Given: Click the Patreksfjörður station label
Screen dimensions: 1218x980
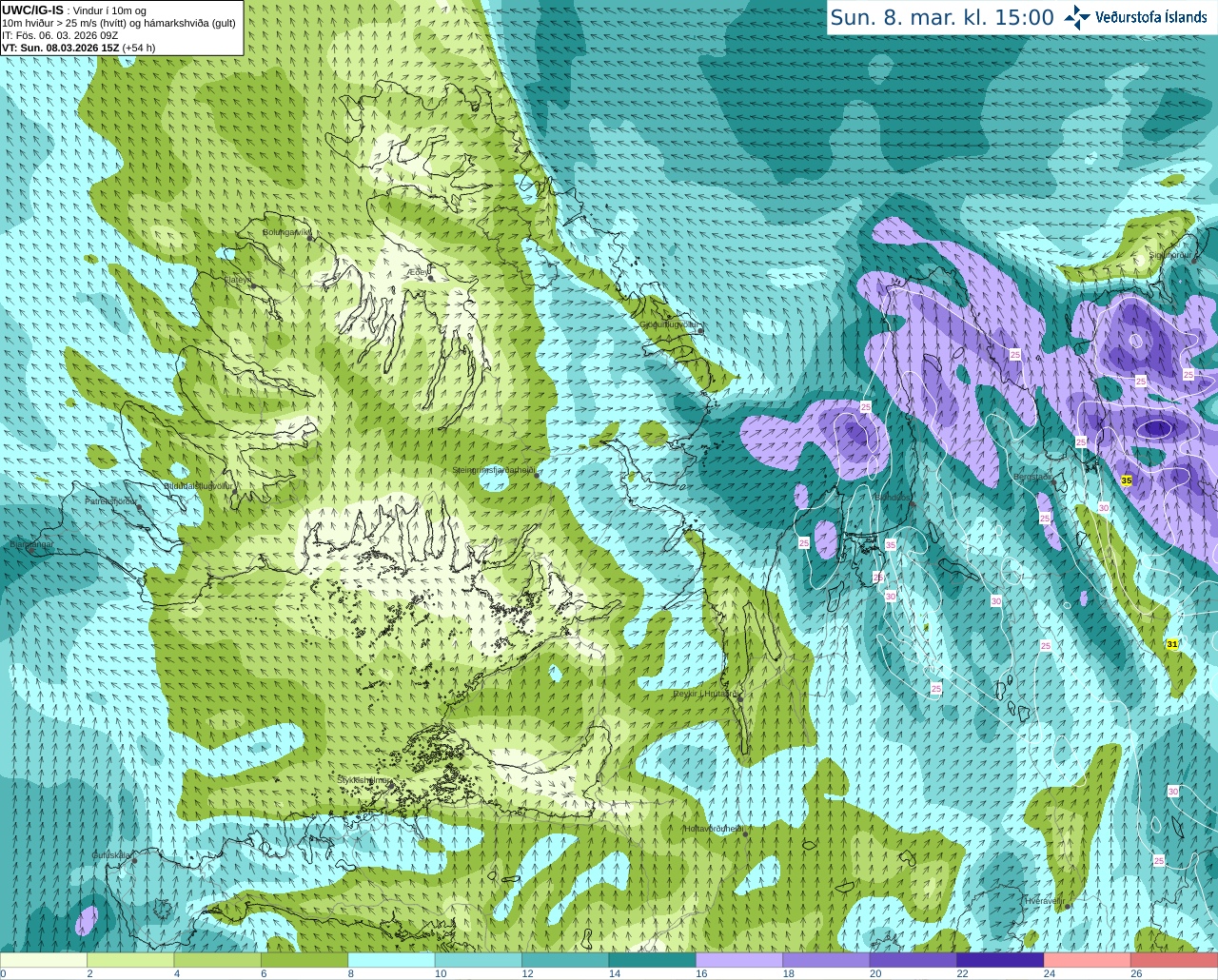Looking at the screenshot, I should (111, 500).
